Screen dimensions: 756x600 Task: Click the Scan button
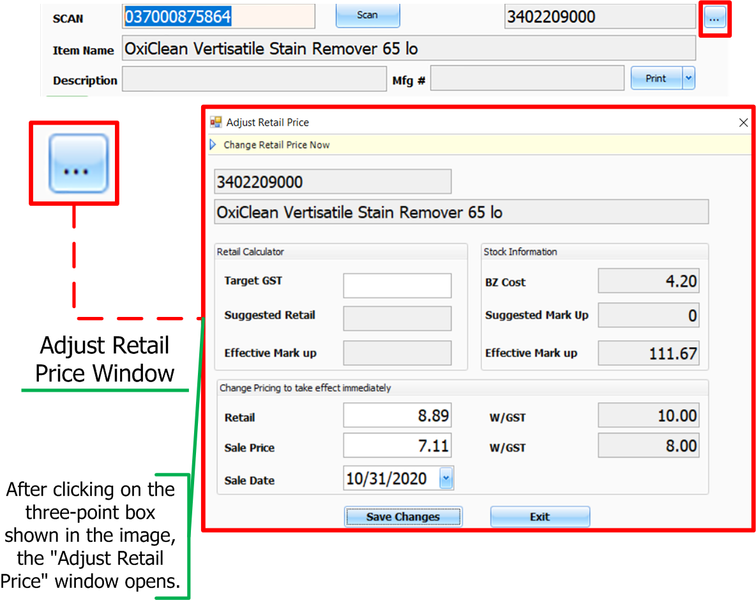pyautogui.click(x=367, y=15)
